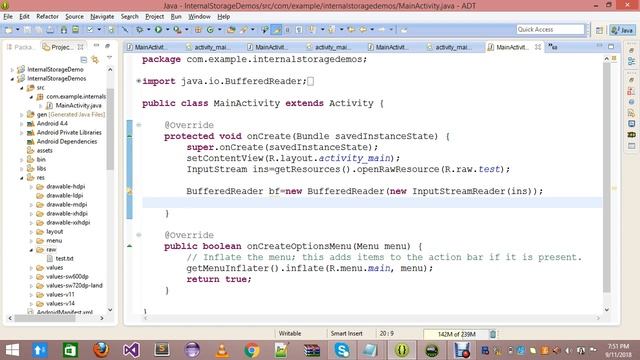Screen dimensions: 640x360
Task: Open the Android SDK Manager
Action: pyautogui.click(x=64, y=29)
